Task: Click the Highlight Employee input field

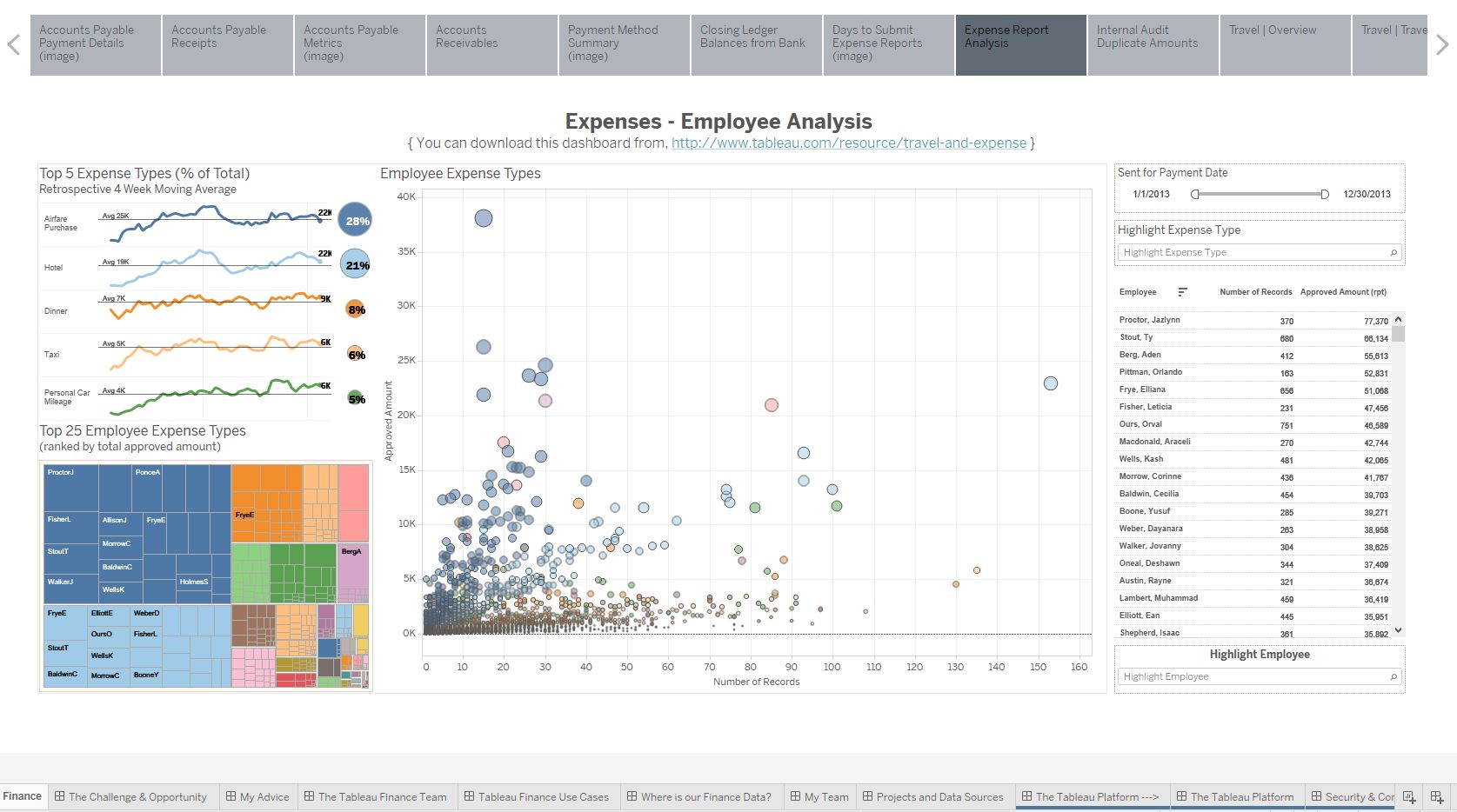Action: point(1260,676)
